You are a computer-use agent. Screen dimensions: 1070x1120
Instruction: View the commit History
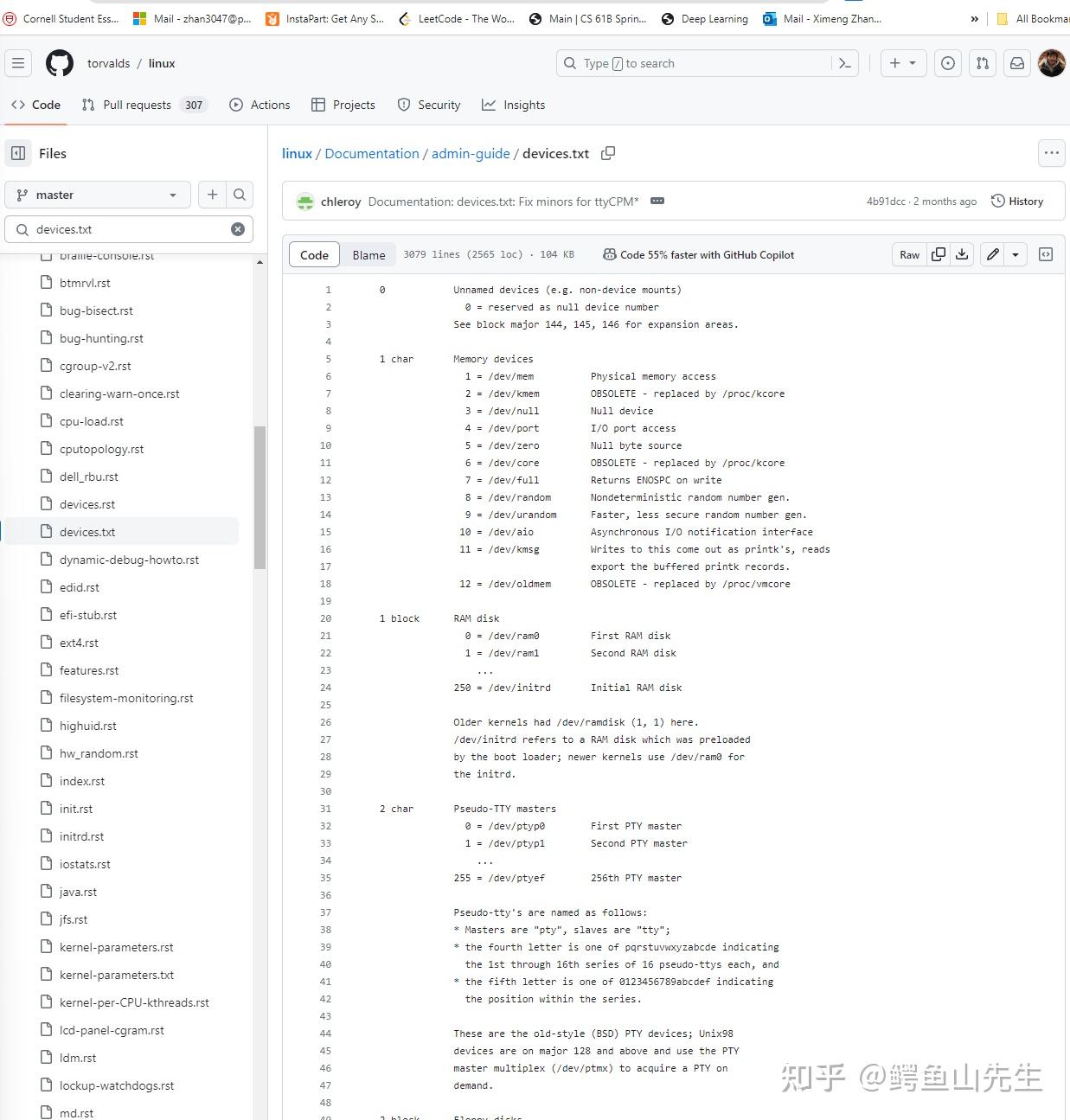pyautogui.click(x=1017, y=201)
